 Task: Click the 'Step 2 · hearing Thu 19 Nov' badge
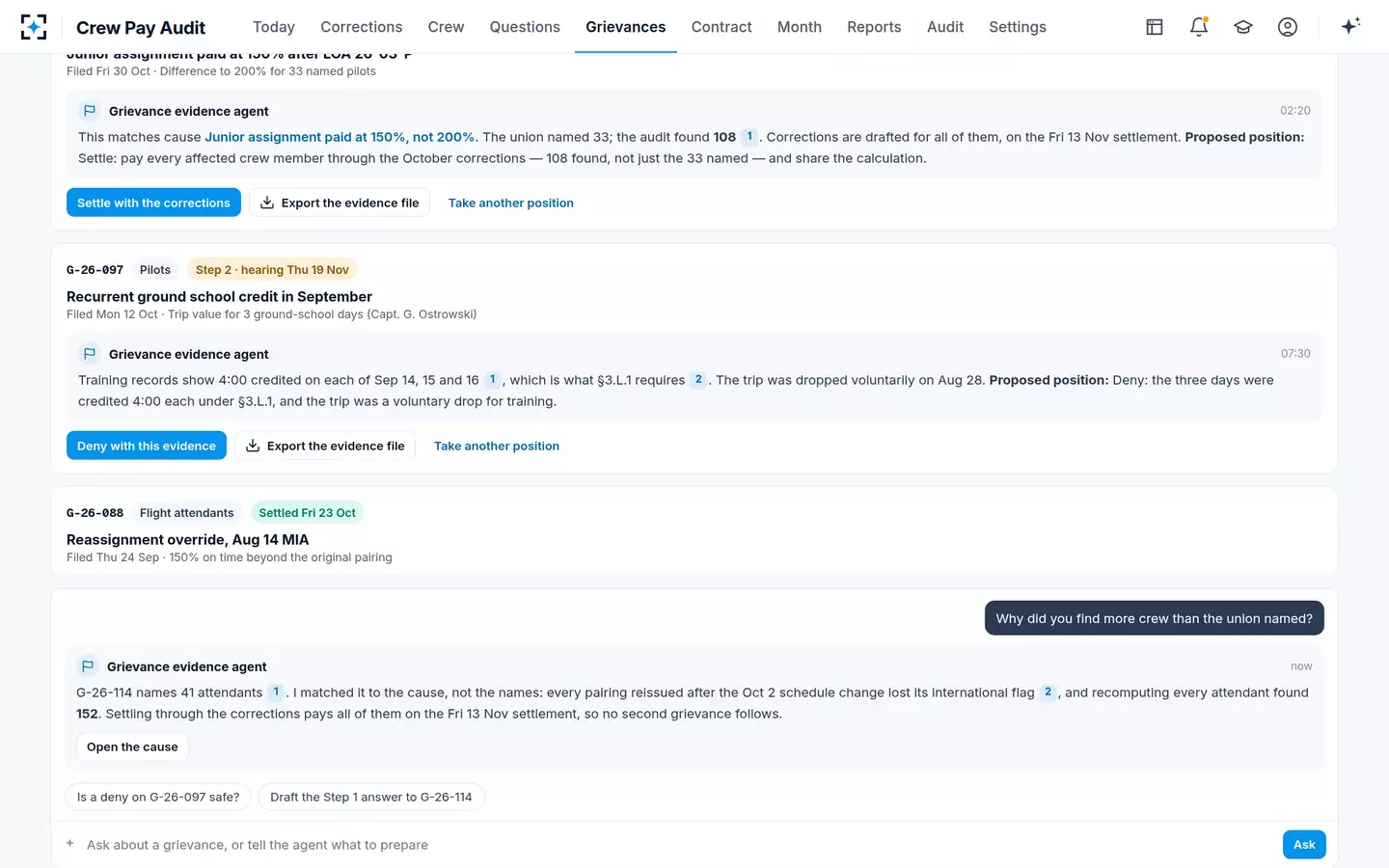pos(272,270)
